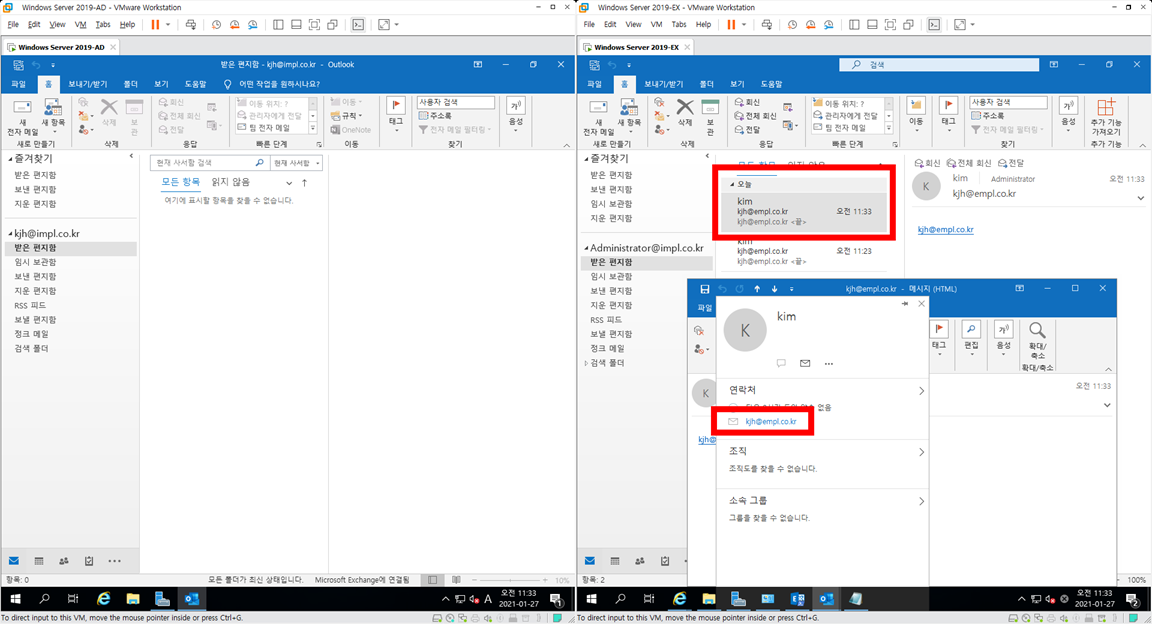Click the Mail view icon in AD navigation bar
The height and width of the screenshot is (624, 1152).
coord(14,561)
